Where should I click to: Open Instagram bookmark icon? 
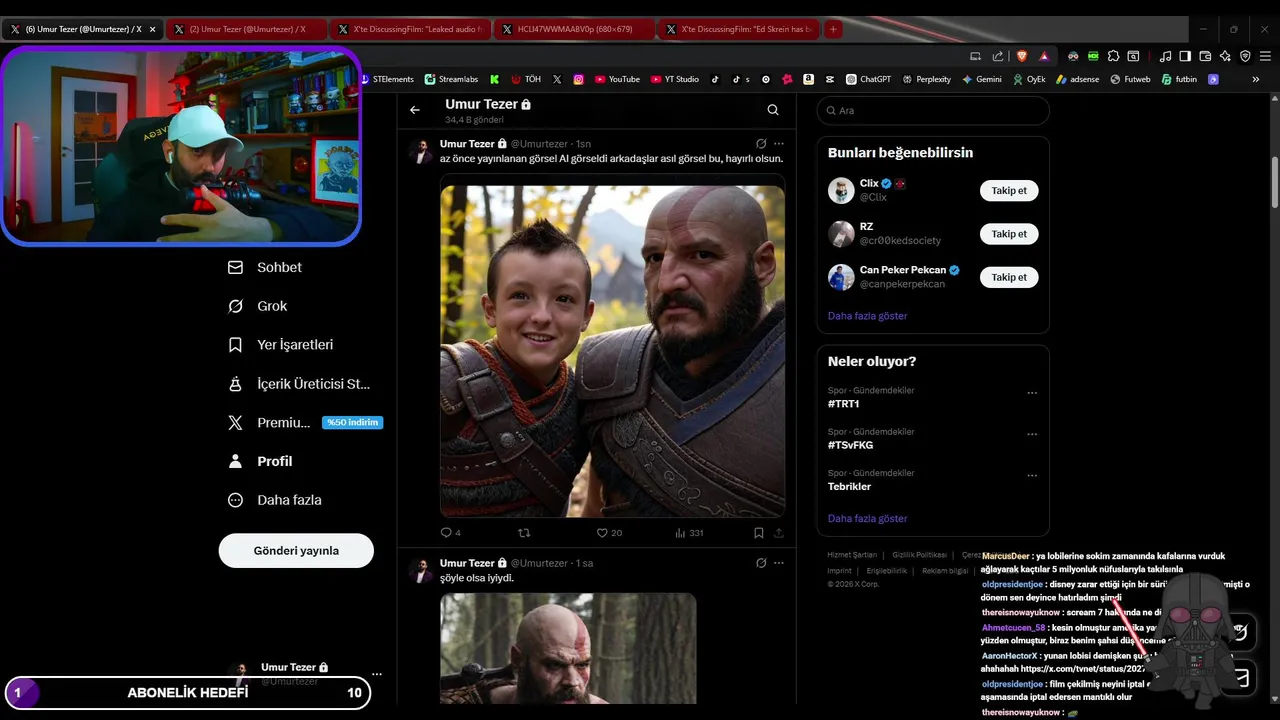coord(578,79)
